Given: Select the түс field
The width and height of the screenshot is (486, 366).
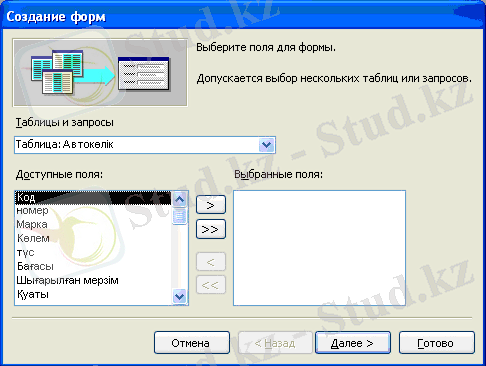Looking at the screenshot, I should (93, 252).
